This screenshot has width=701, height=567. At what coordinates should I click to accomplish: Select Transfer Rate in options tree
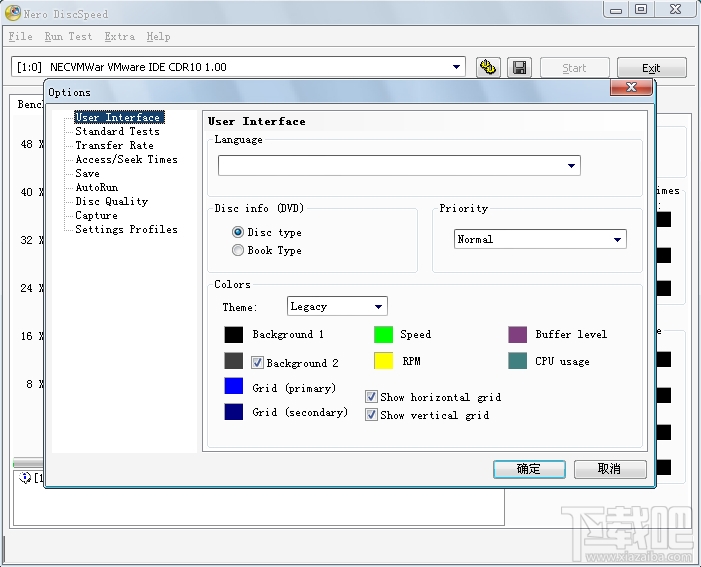(114, 145)
